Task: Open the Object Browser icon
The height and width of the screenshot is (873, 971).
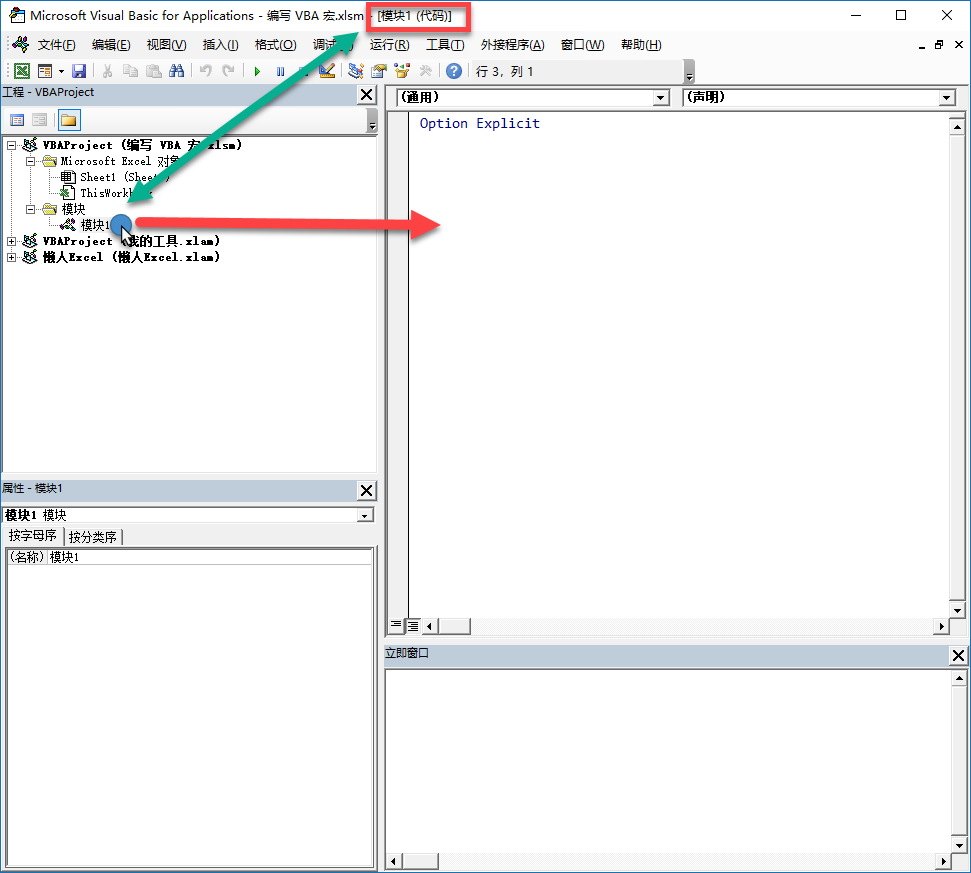Action: click(403, 71)
